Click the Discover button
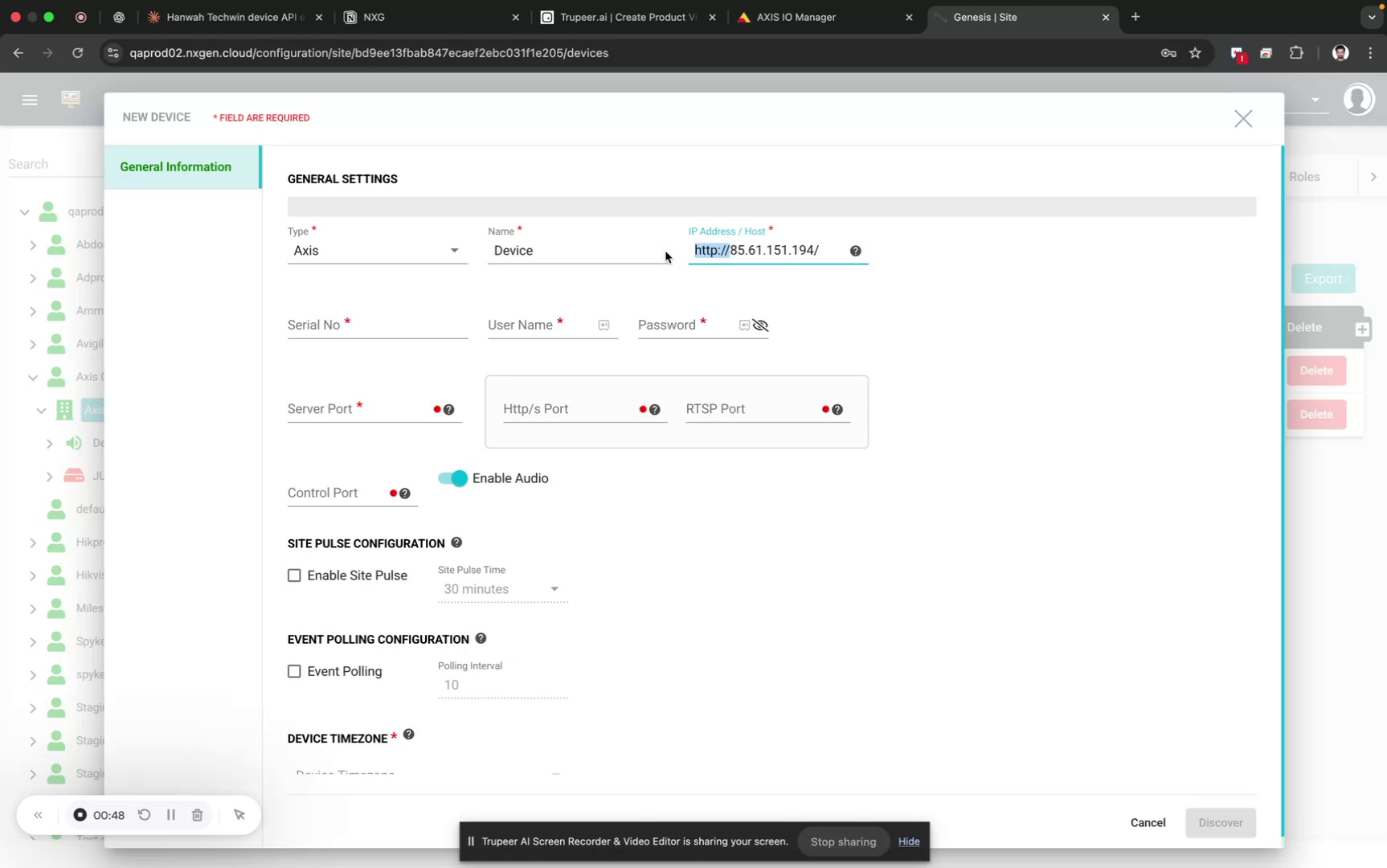 tap(1220, 822)
